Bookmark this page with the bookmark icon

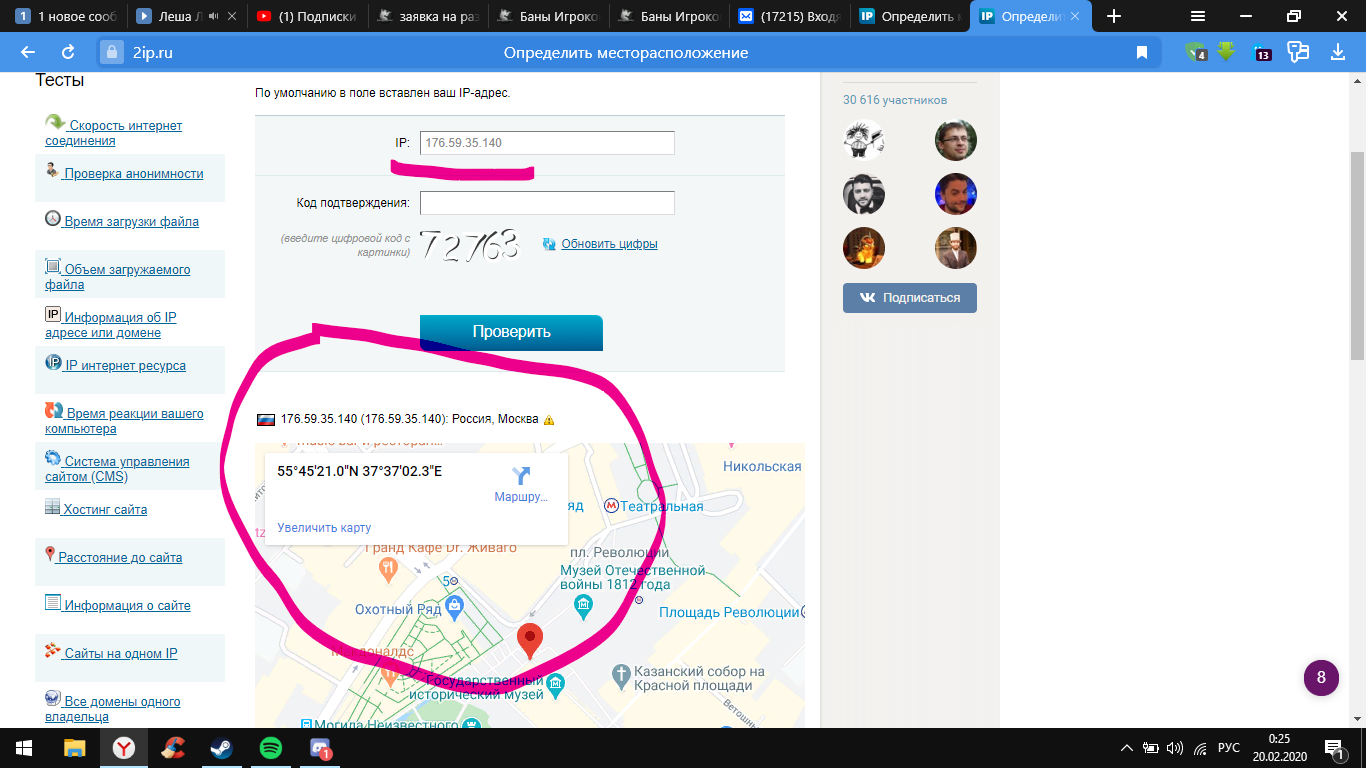[1141, 53]
